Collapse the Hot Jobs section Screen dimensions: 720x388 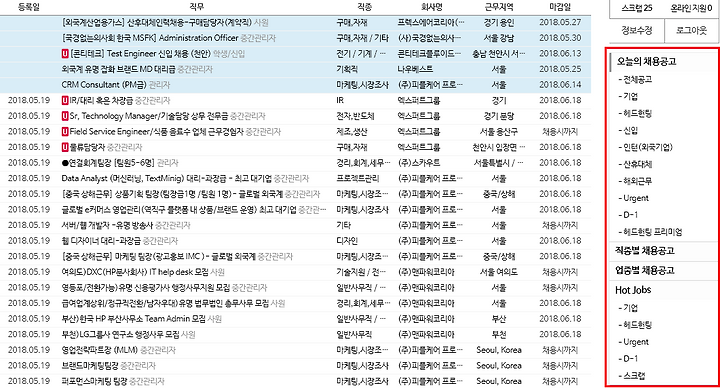[x=633, y=290]
